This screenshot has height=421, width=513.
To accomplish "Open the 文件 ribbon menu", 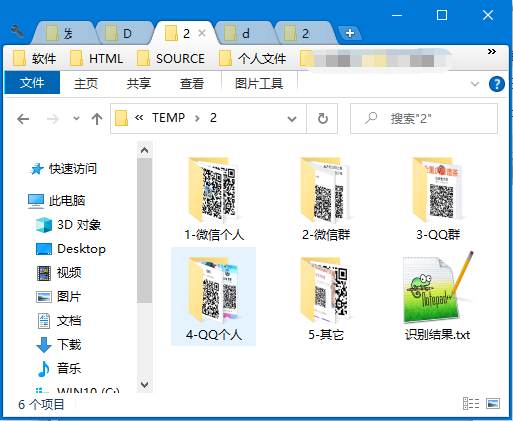I will [32, 83].
